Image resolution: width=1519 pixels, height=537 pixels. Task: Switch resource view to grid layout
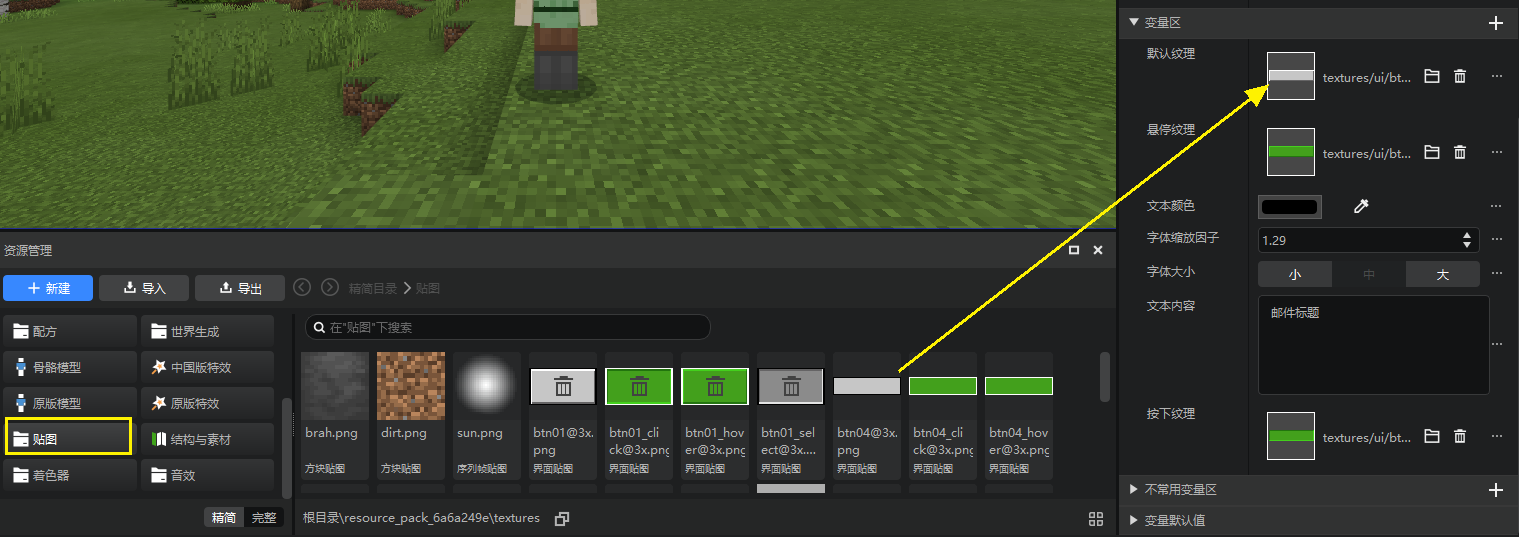(1096, 518)
